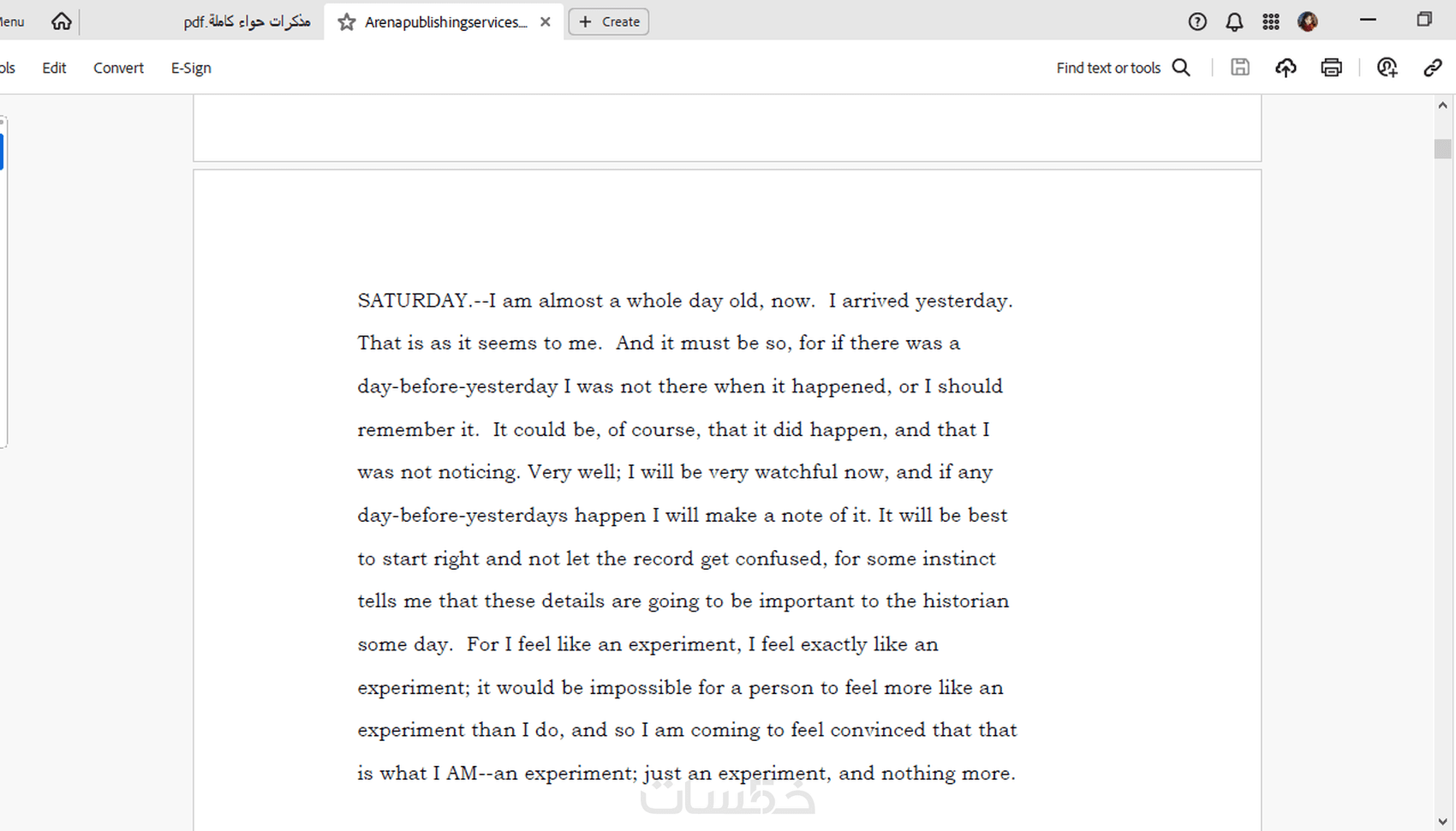The width and height of the screenshot is (1456, 831).
Task: Click the word SATURDAY in the document
Action: click(414, 301)
